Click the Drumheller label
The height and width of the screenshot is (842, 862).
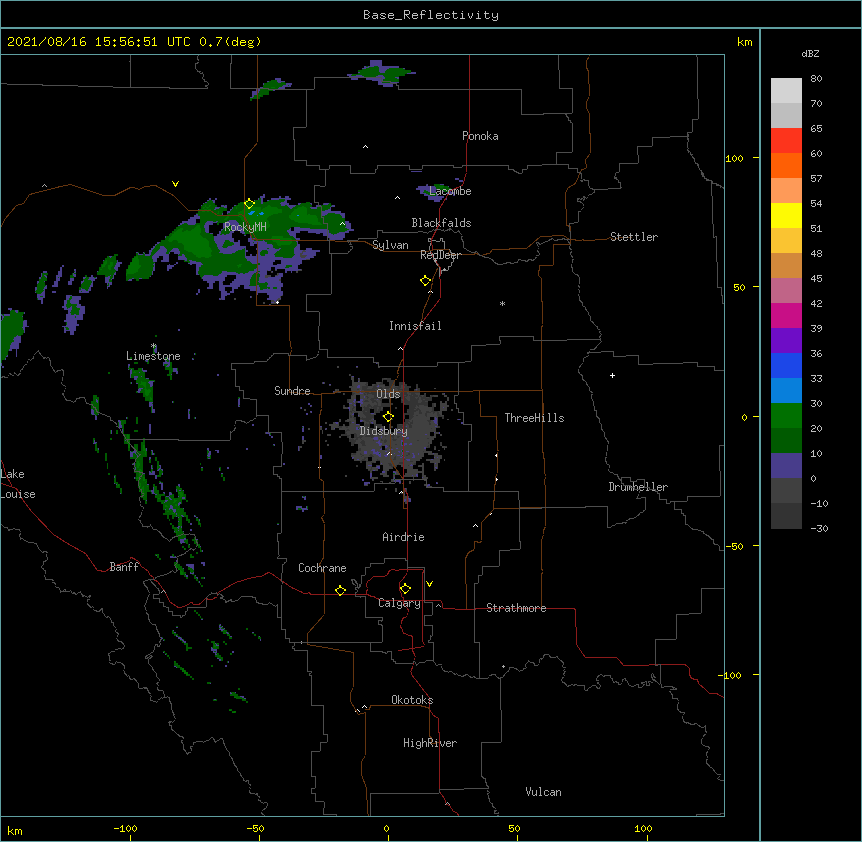pyautogui.click(x=638, y=487)
